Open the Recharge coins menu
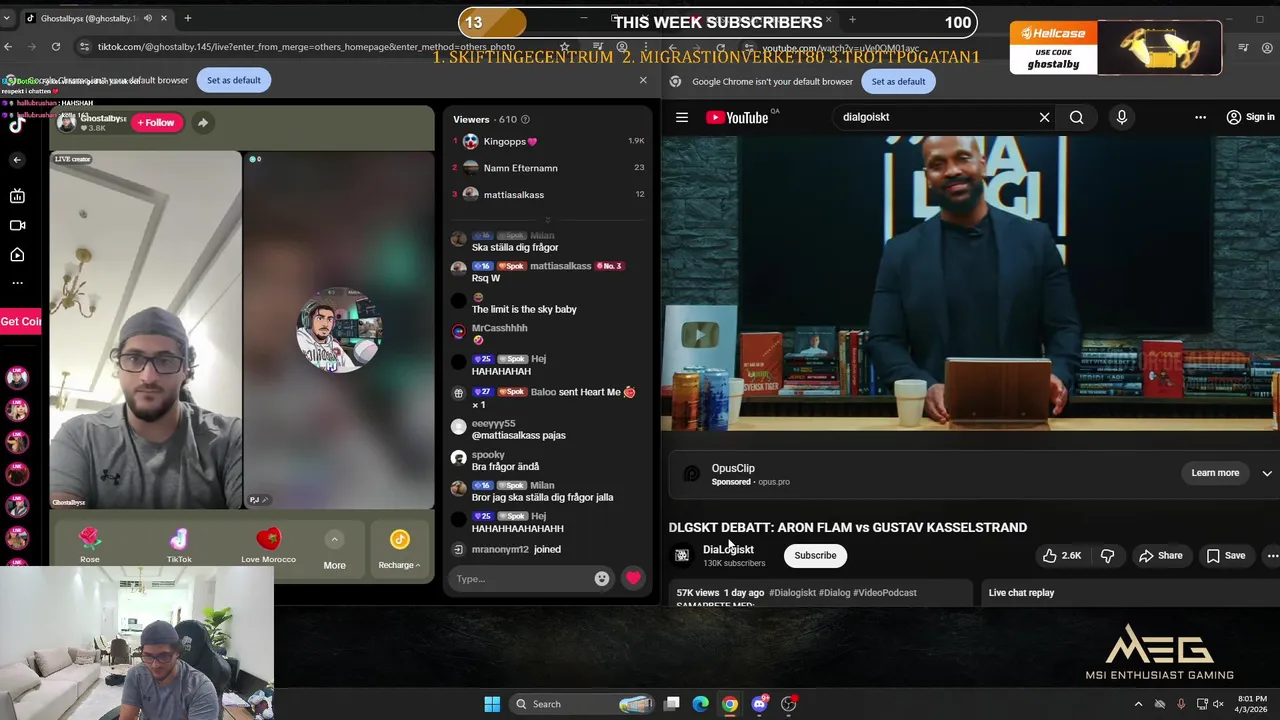Viewport: 1280px width, 720px height. click(x=399, y=549)
